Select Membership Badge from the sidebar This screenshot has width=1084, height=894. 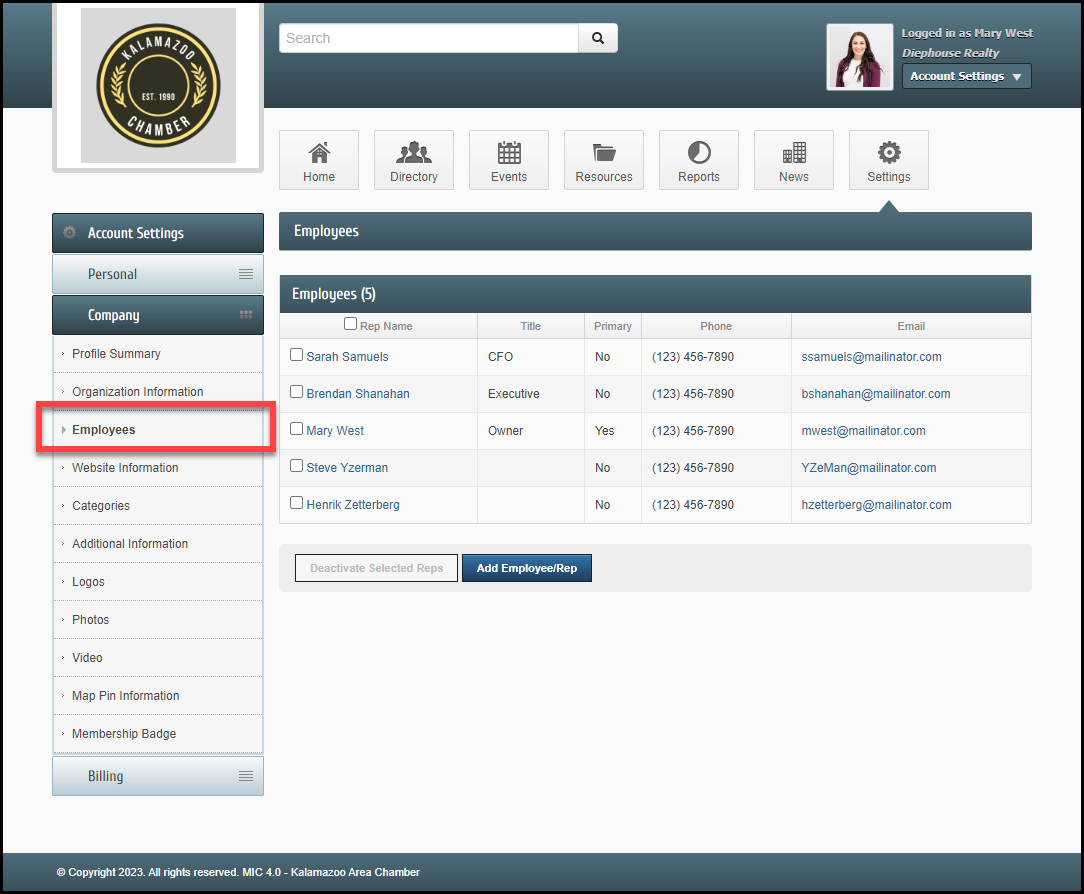[124, 734]
